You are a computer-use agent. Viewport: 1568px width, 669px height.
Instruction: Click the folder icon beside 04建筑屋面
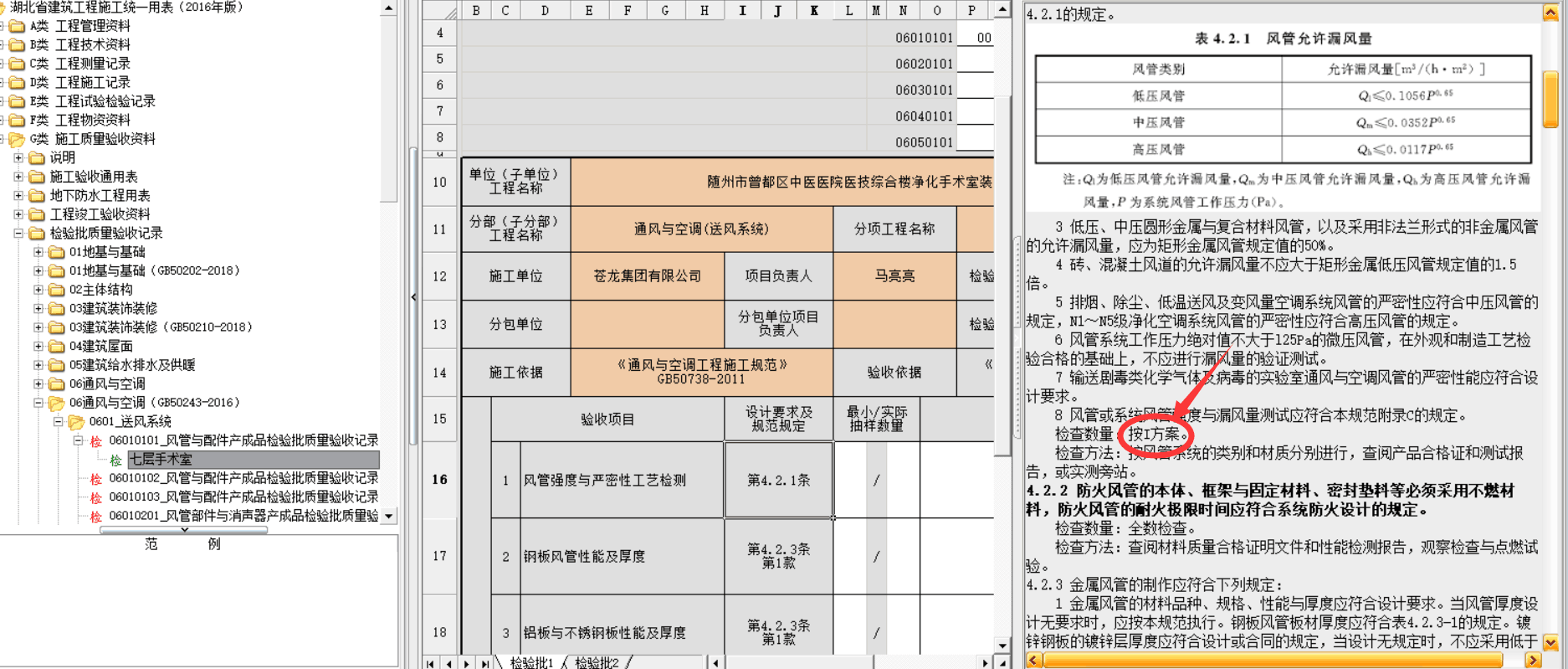coord(57,346)
